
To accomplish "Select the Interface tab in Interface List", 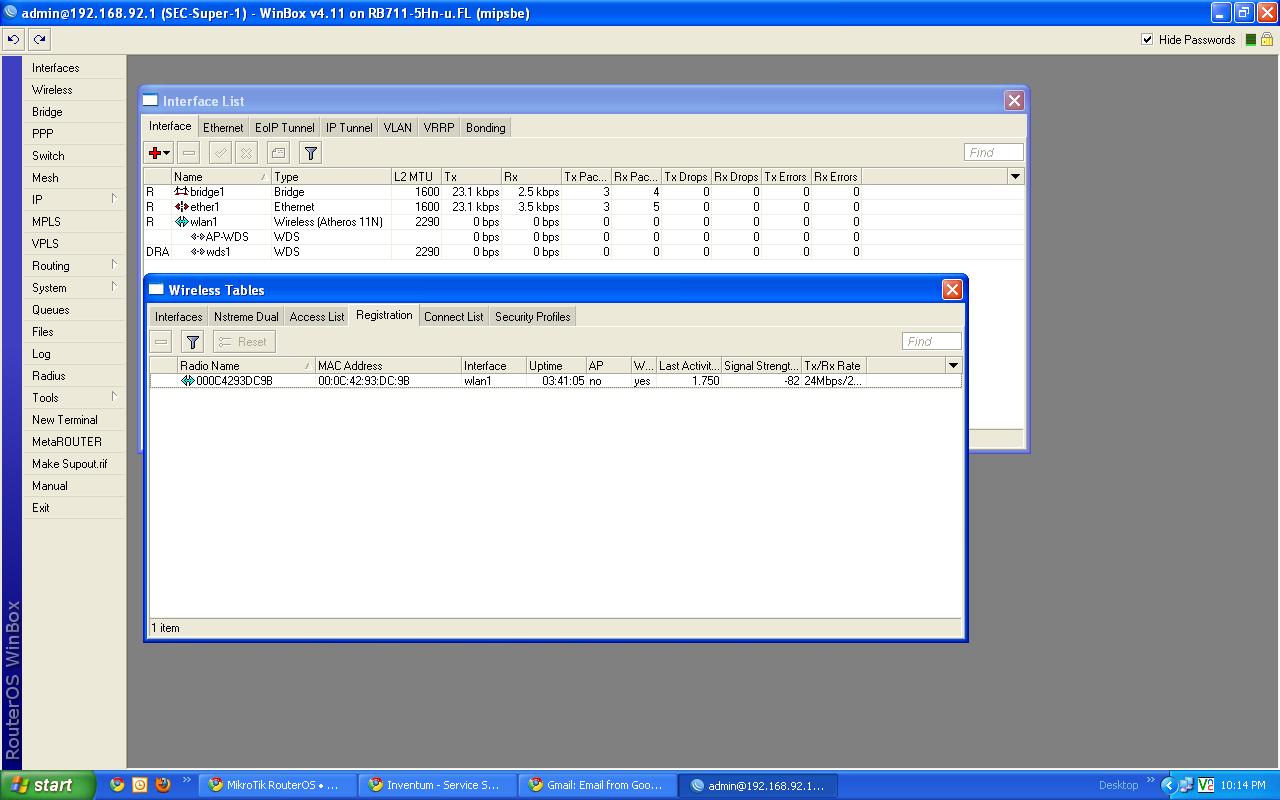I will point(170,126).
